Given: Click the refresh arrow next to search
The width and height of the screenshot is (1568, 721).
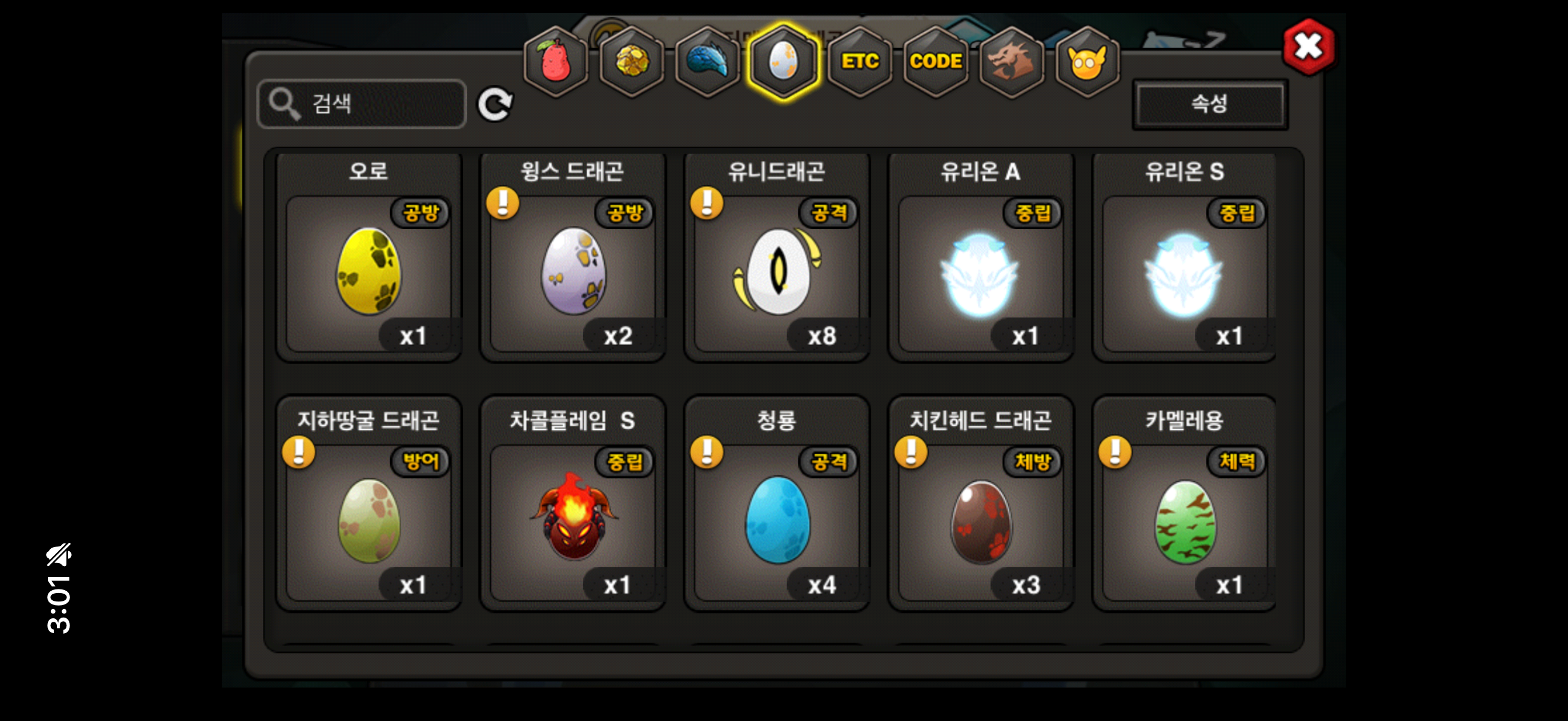Looking at the screenshot, I should (495, 104).
